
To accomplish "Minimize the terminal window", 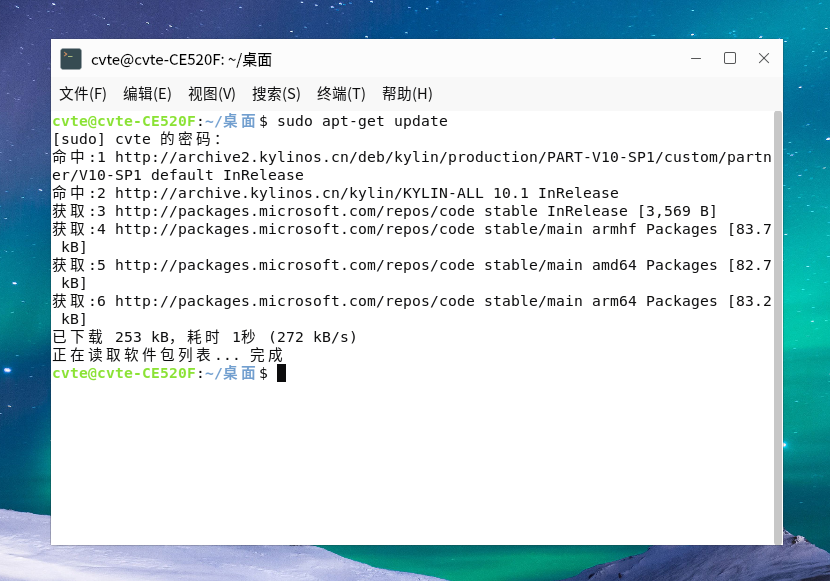I will [x=696, y=58].
